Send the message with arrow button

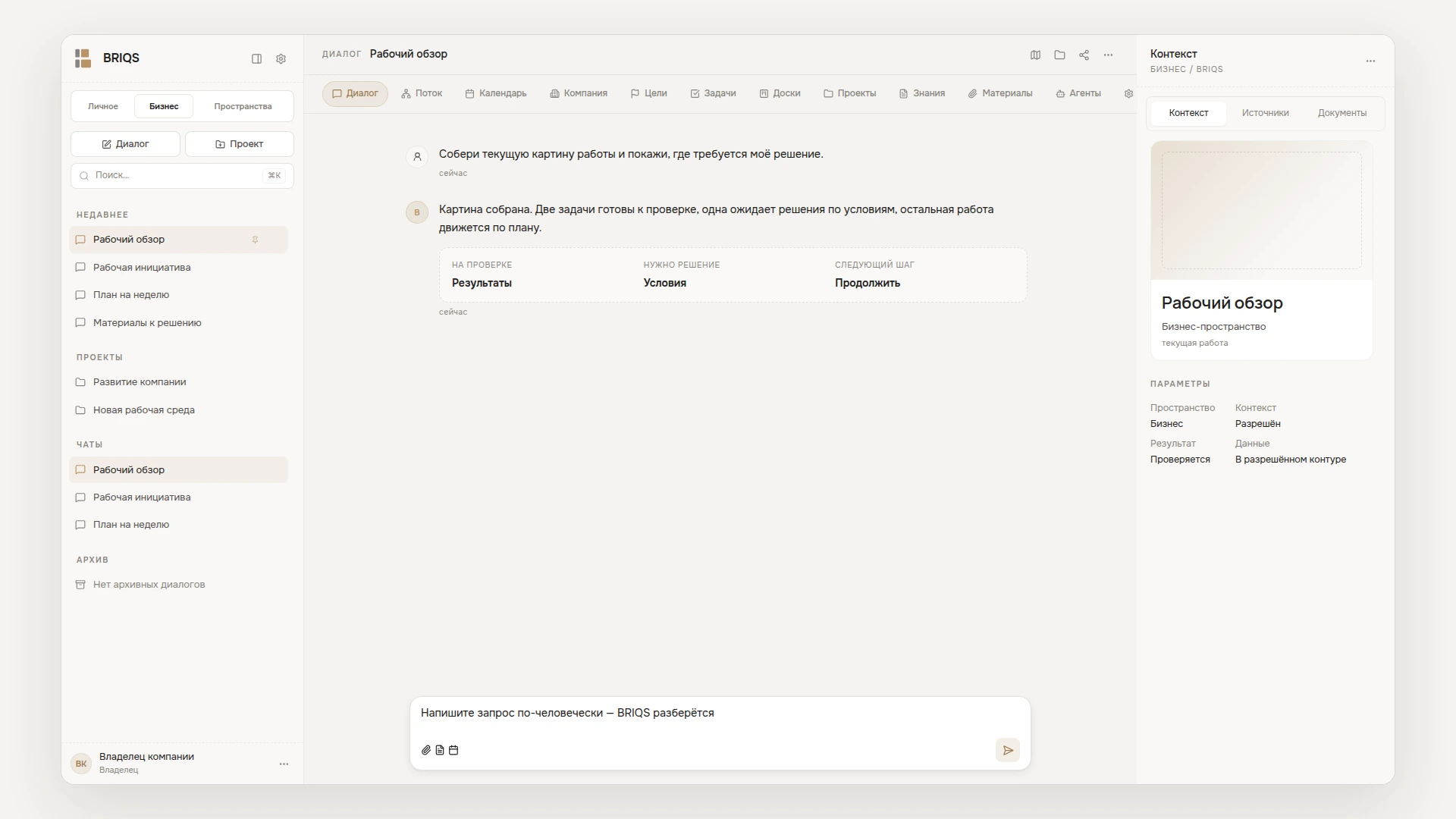point(1008,750)
